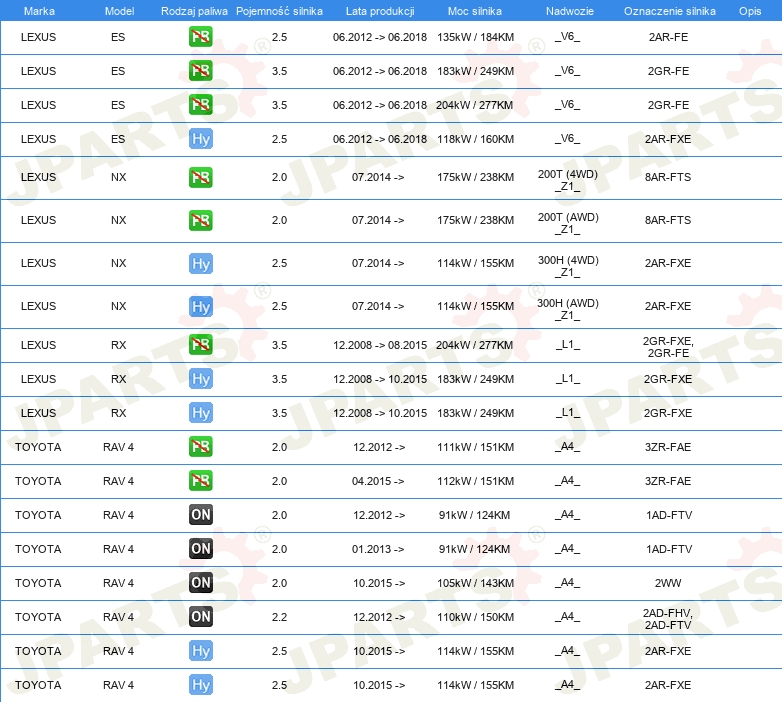The width and height of the screenshot is (782, 702).
Task: Click 8AR-FTS in the 200T (4WD) row
Action: (668, 177)
